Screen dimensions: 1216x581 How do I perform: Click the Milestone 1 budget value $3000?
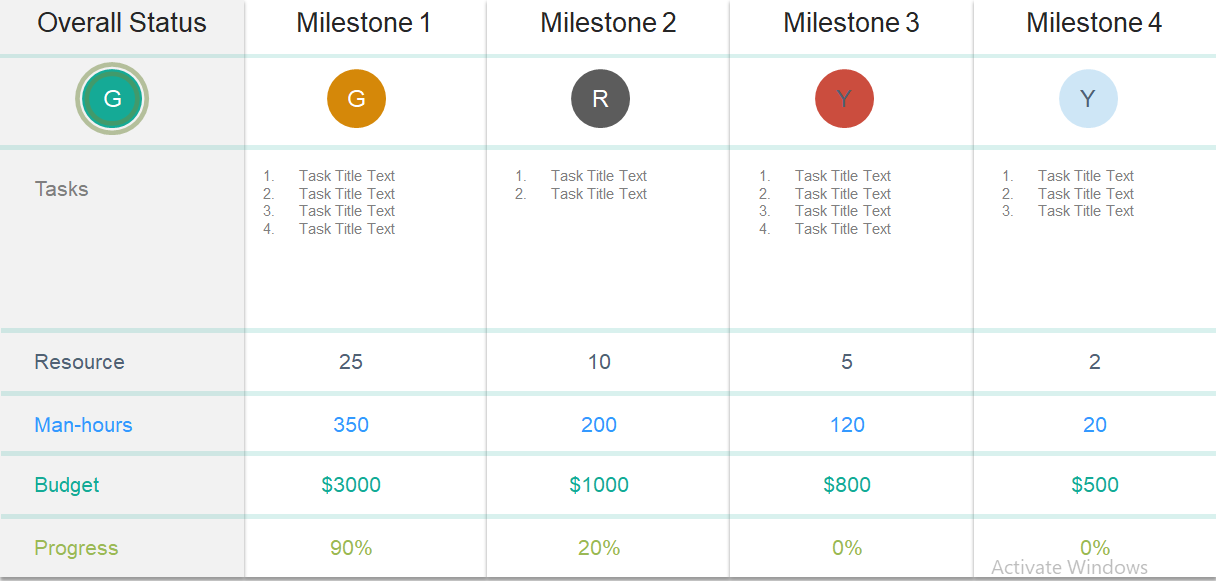pyautogui.click(x=351, y=485)
